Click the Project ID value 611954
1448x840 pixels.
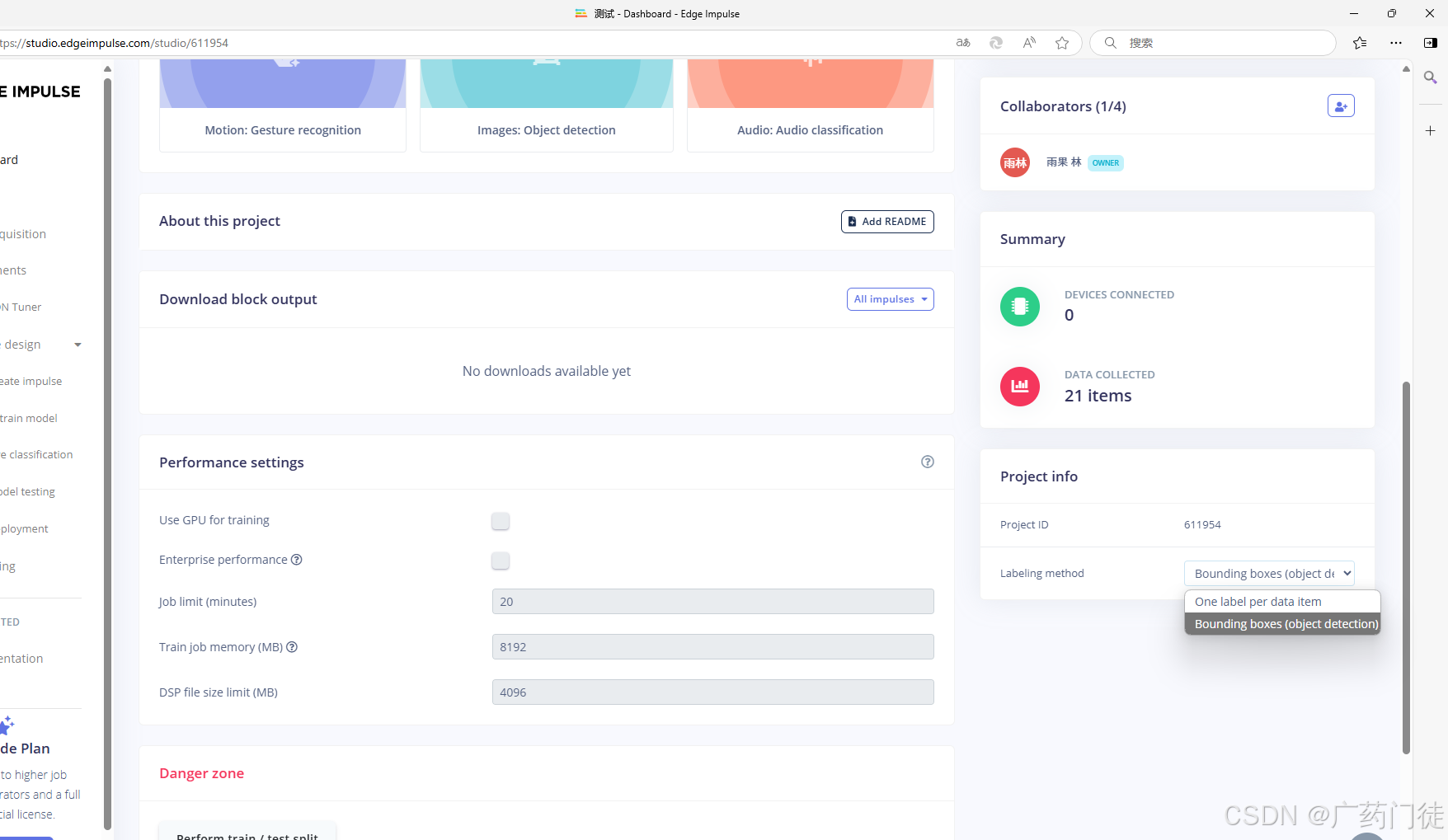[1202, 525]
